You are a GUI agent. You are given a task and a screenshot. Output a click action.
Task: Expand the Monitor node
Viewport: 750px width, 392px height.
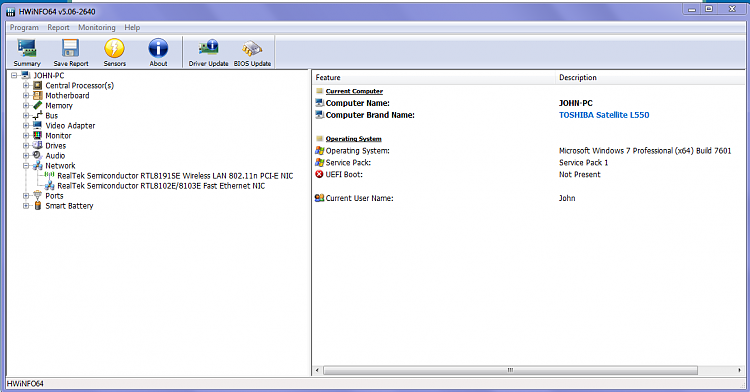26,136
